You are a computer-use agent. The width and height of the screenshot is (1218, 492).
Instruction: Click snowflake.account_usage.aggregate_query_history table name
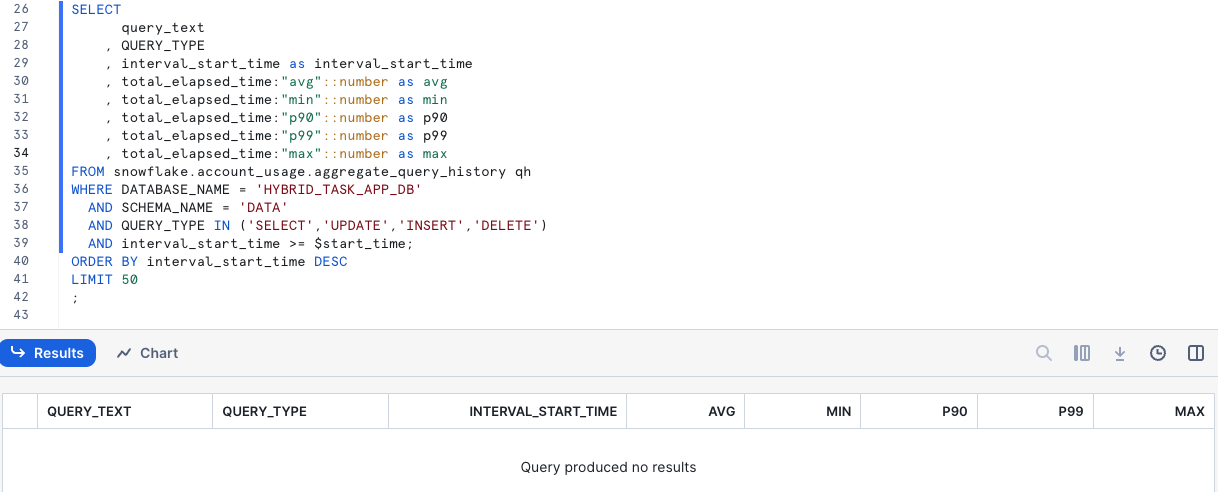(309, 171)
